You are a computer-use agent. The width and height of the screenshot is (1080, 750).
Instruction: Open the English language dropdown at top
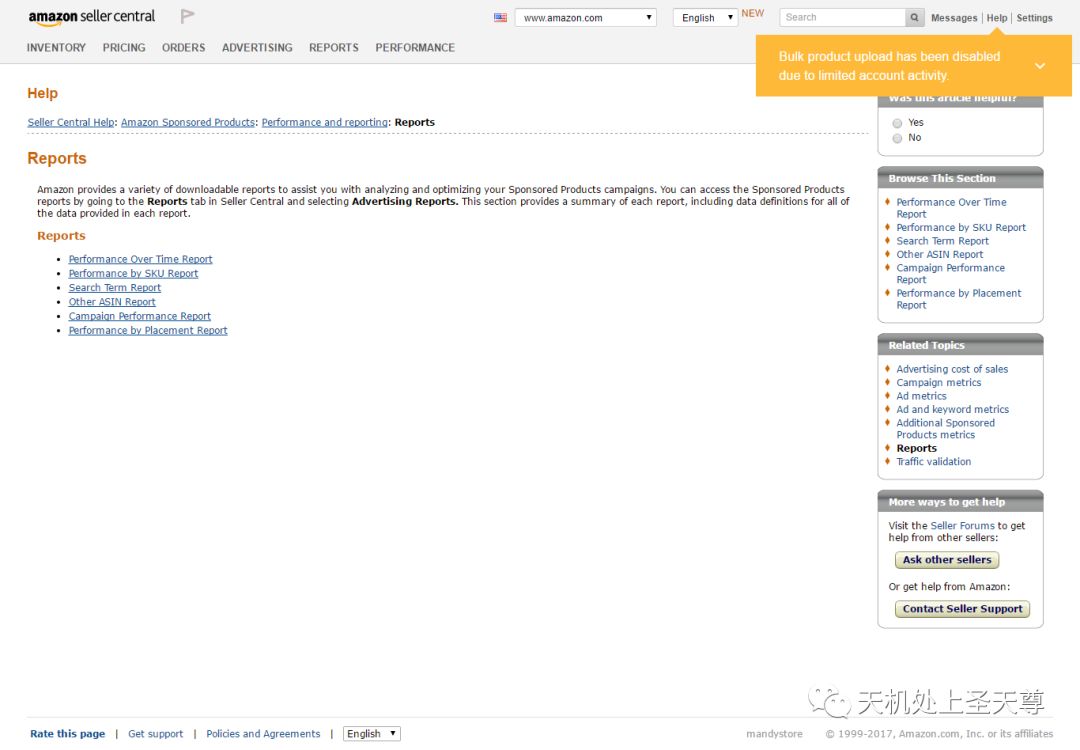pyautogui.click(x=705, y=17)
